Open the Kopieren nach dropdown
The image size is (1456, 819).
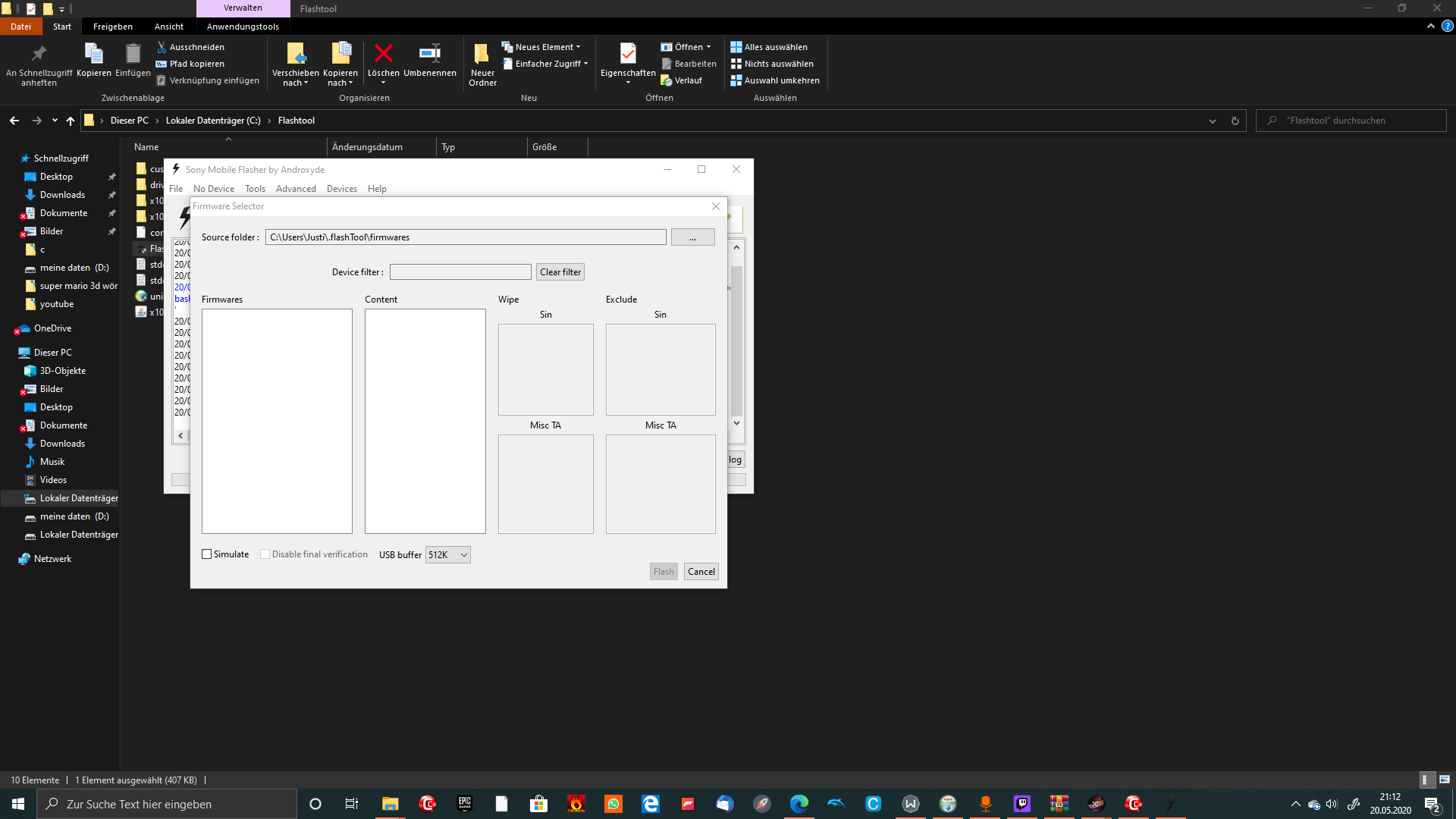click(340, 78)
